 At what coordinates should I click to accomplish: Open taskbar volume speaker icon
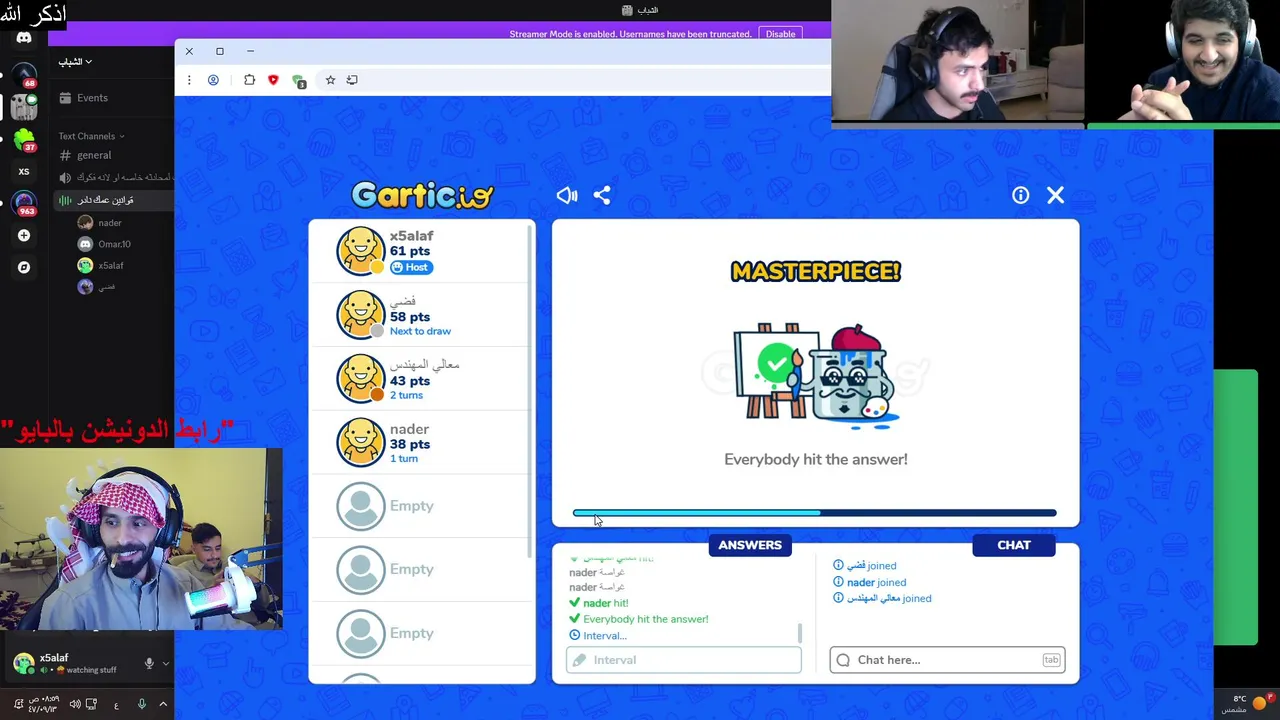pyautogui.click(x=75, y=704)
